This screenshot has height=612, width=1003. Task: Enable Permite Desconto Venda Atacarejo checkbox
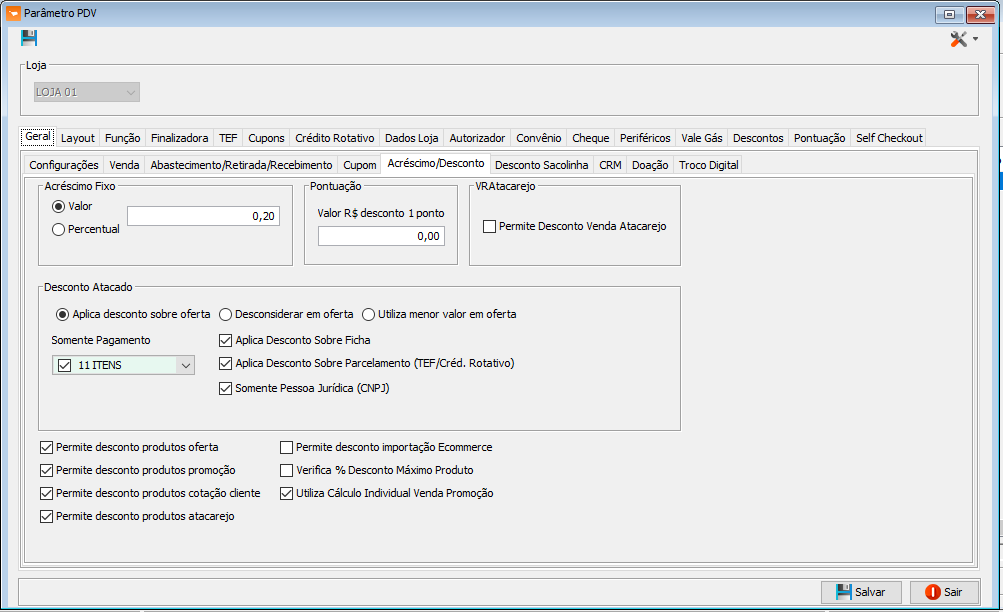490,227
